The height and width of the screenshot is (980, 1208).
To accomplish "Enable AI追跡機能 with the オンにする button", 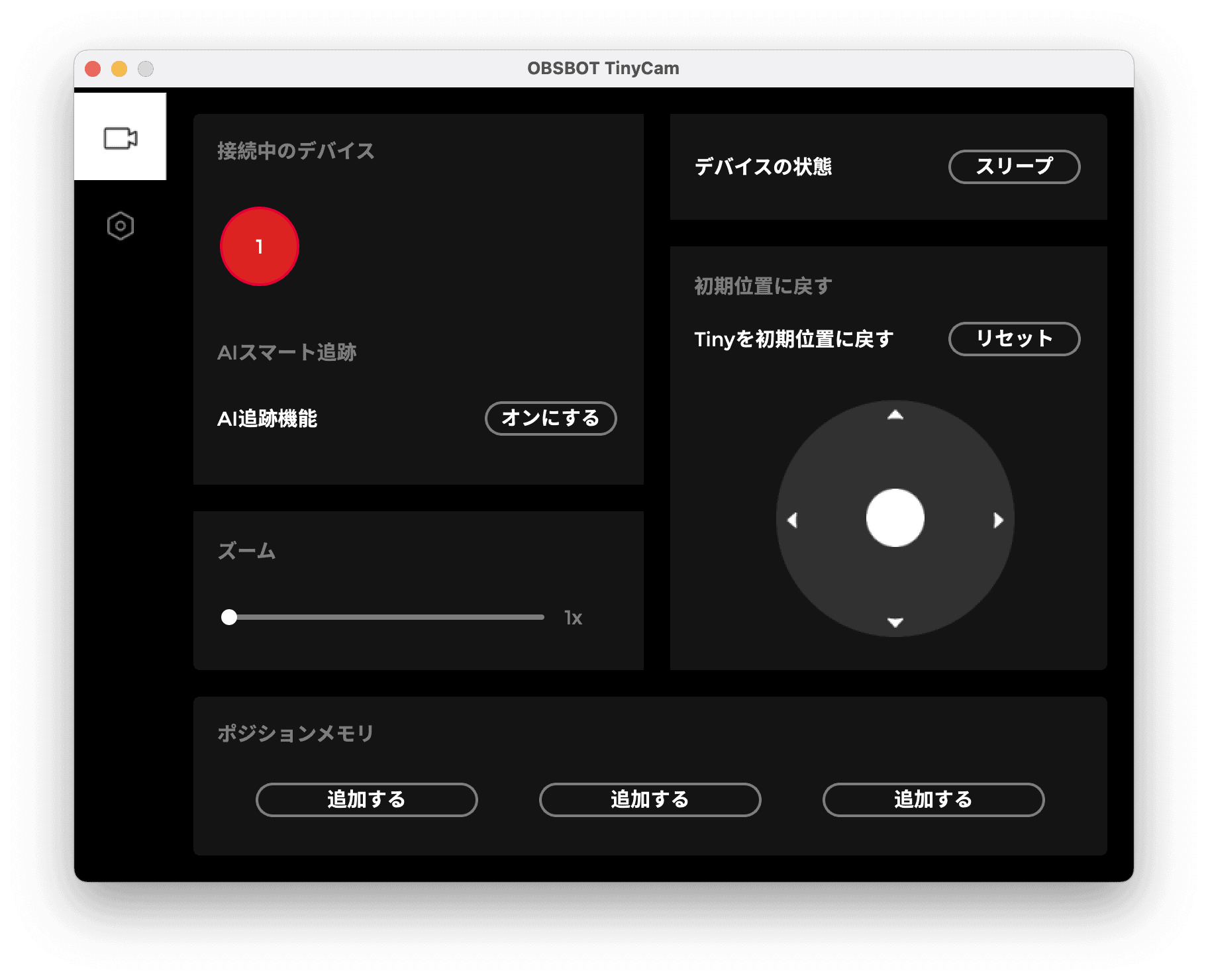I will [550, 418].
